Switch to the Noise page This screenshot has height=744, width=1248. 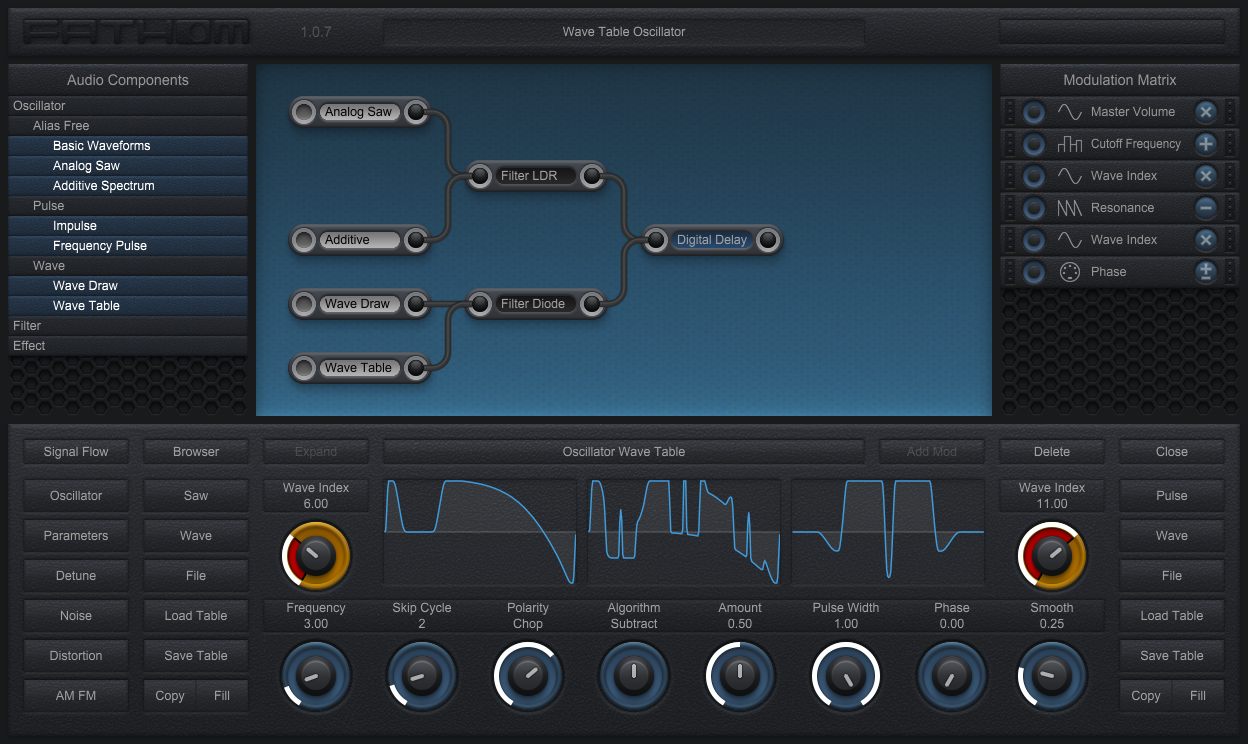click(76, 616)
